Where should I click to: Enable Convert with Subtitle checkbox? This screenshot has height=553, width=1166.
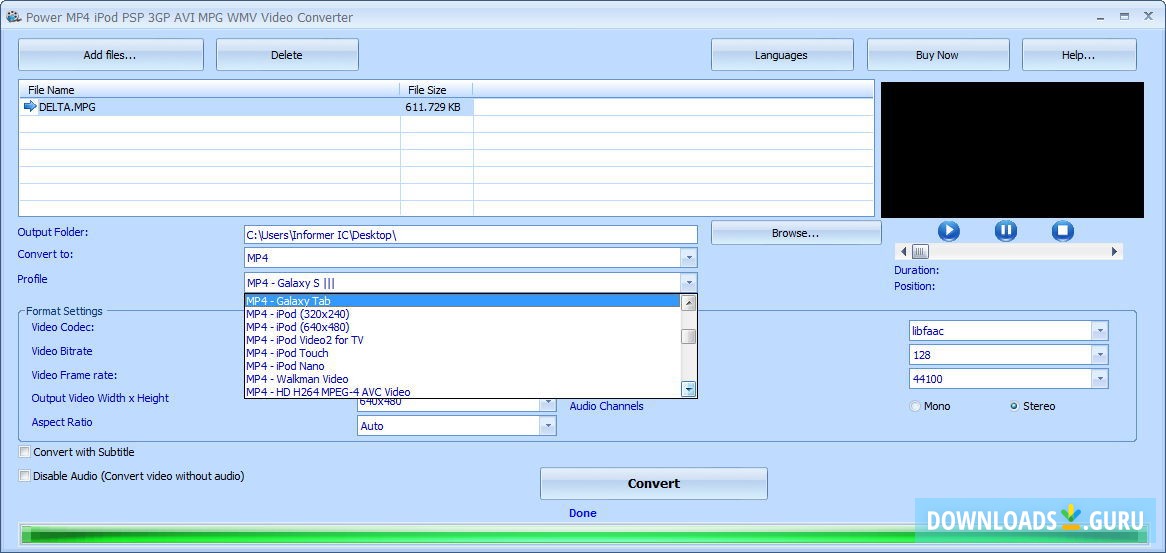(x=25, y=452)
